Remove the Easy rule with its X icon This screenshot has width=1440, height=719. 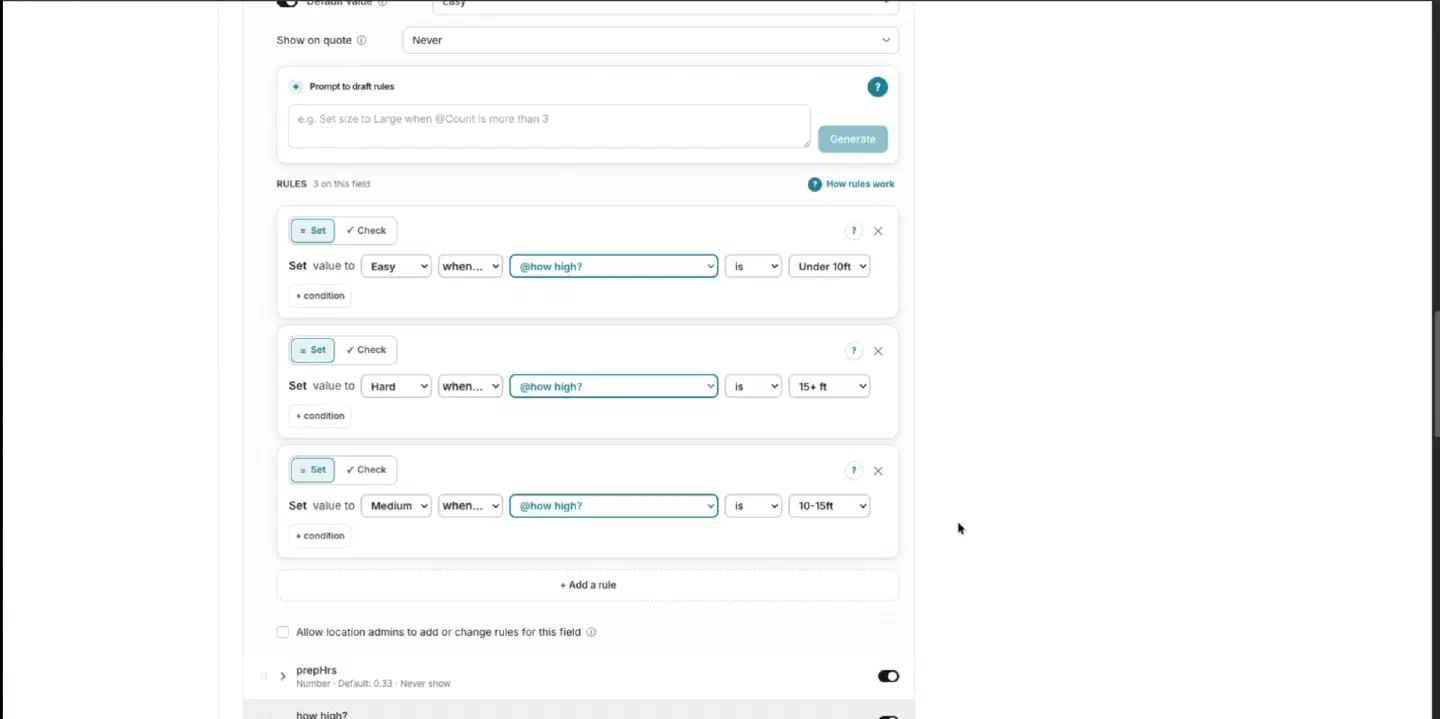878,231
